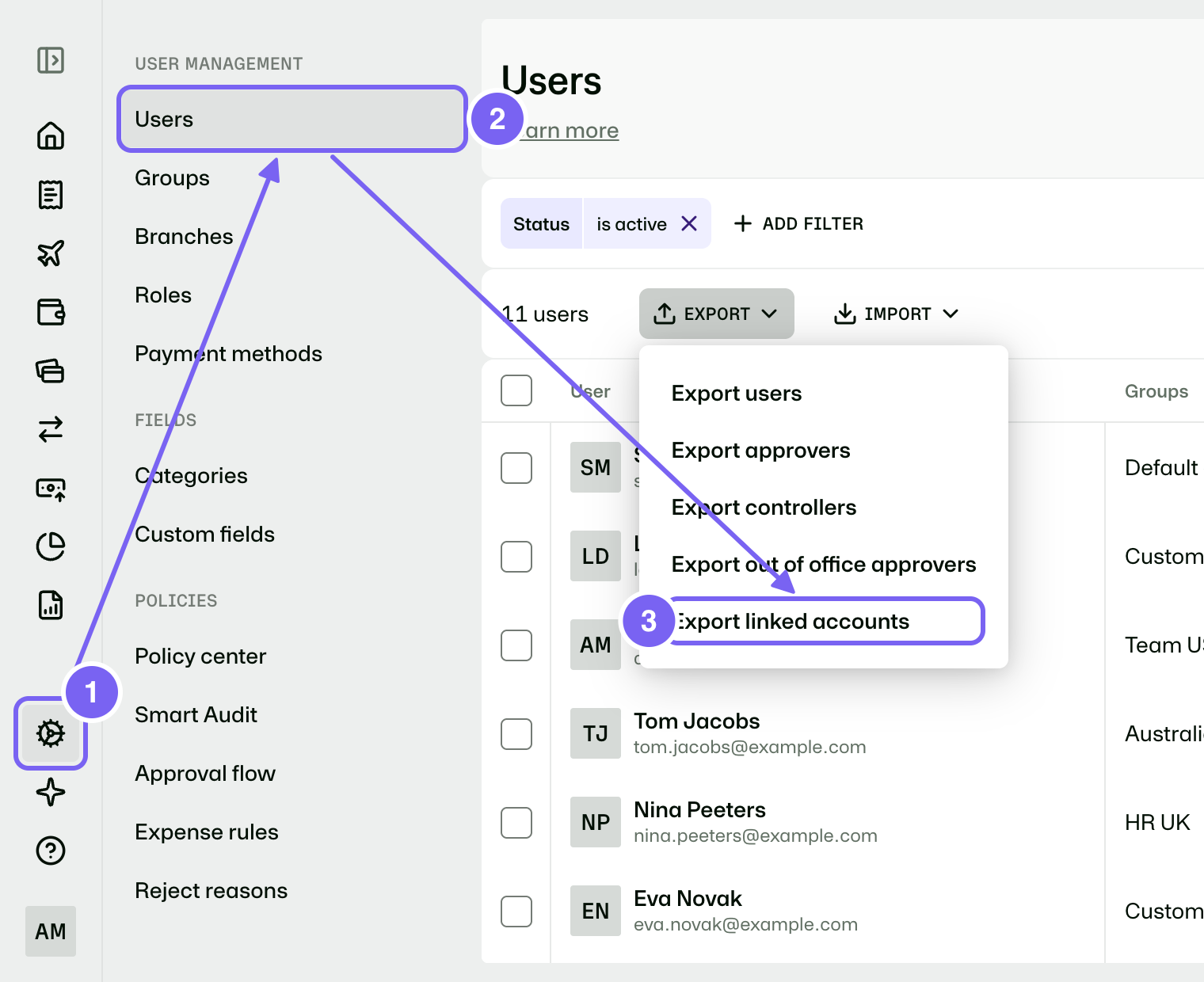Change the 'is active' filter value
This screenshot has width=1204, height=982.
[631, 224]
